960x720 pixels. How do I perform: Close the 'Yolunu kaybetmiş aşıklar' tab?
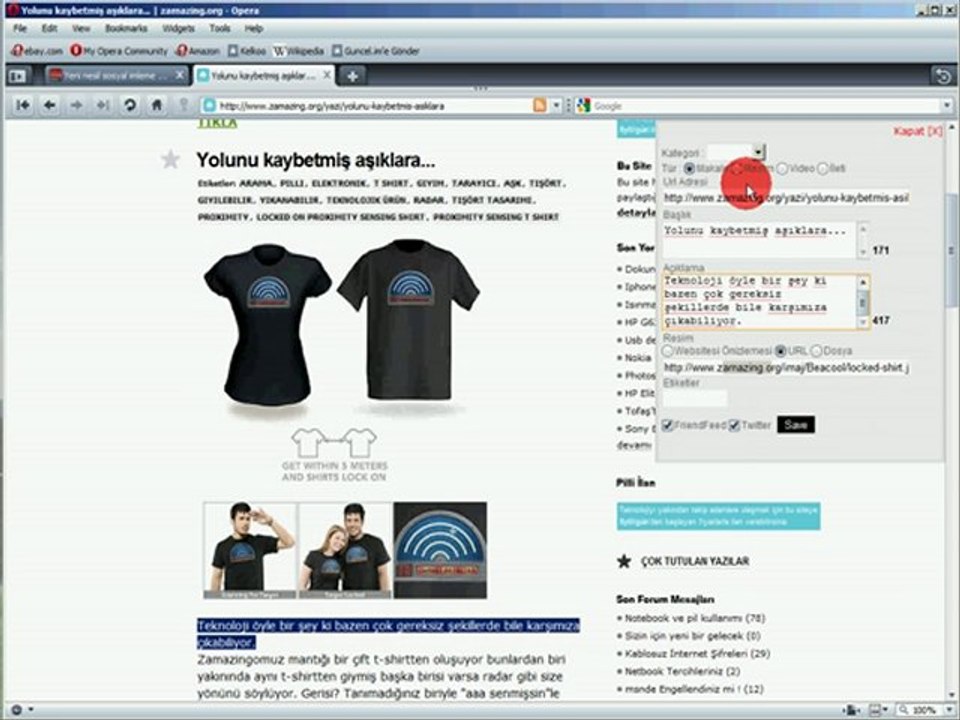(327, 75)
